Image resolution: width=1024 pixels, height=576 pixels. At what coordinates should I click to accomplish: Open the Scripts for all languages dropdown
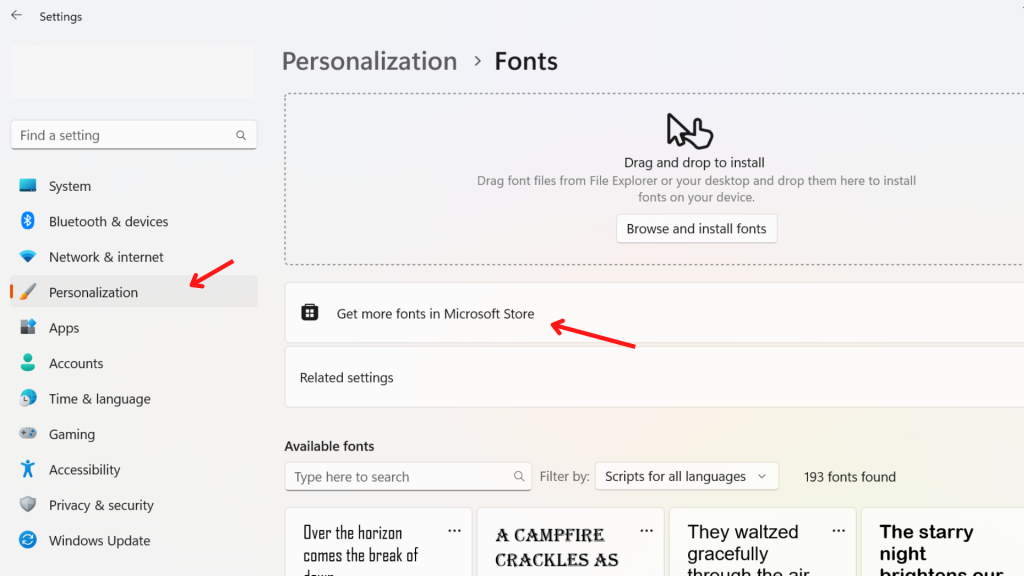(x=686, y=476)
